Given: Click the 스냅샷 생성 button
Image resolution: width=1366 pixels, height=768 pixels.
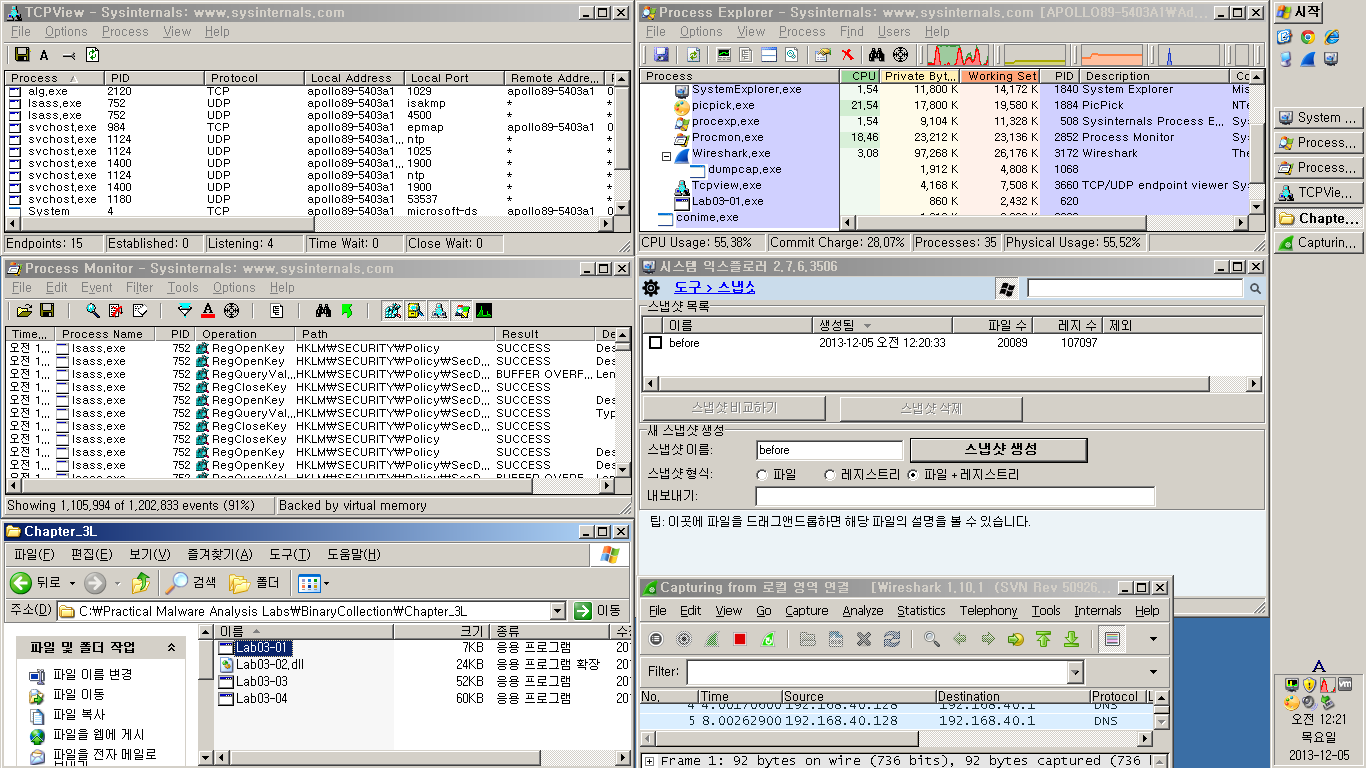Looking at the screenshot, I should 998,449.
